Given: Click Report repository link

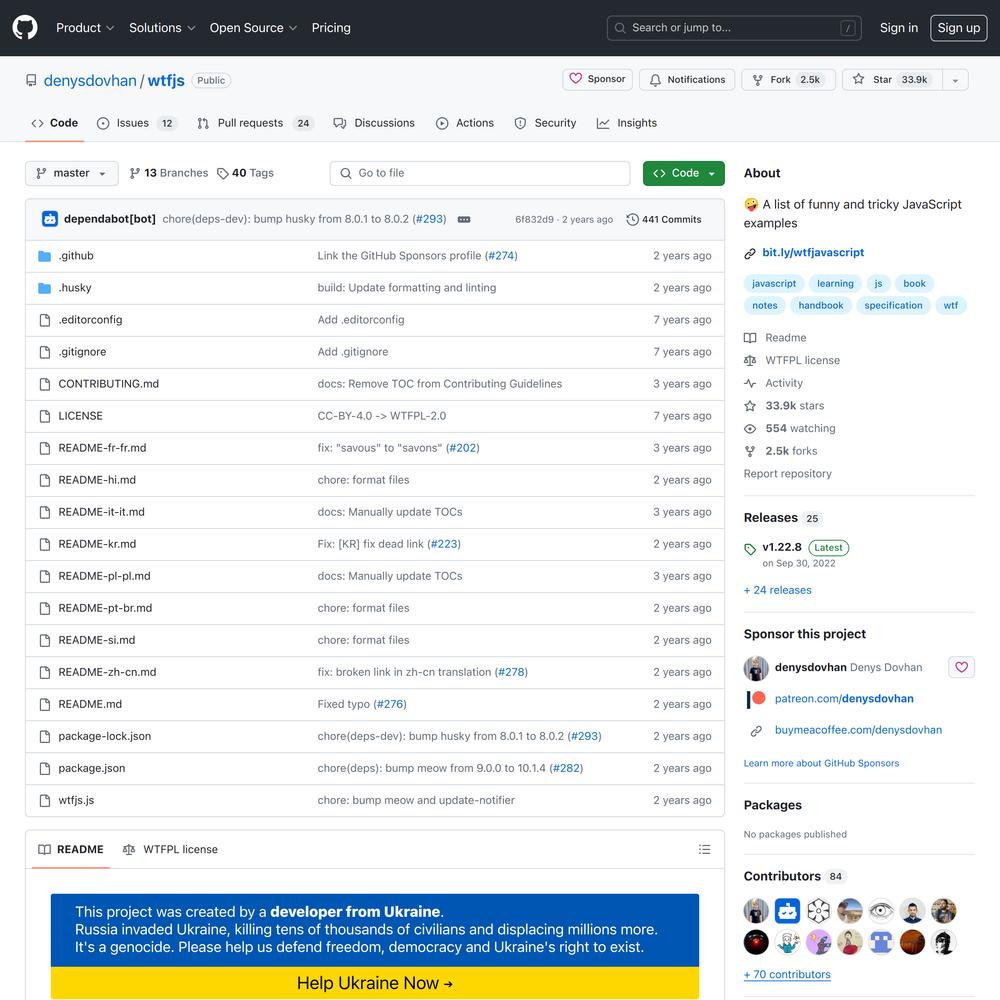Looking at the screenshot, I should pyautogui.click(x=787, y=474).
